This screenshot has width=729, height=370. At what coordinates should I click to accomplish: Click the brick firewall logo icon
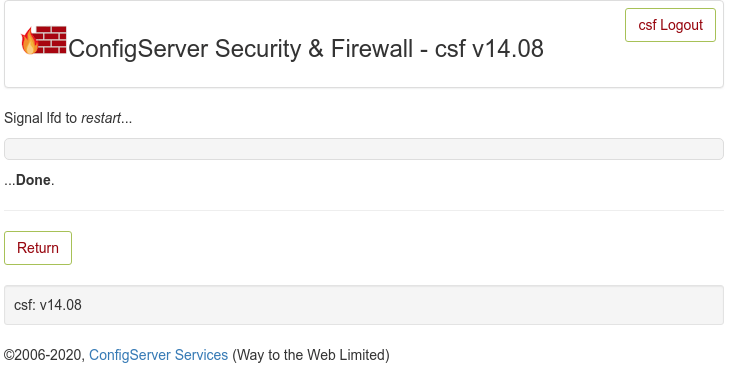[44, 40]
